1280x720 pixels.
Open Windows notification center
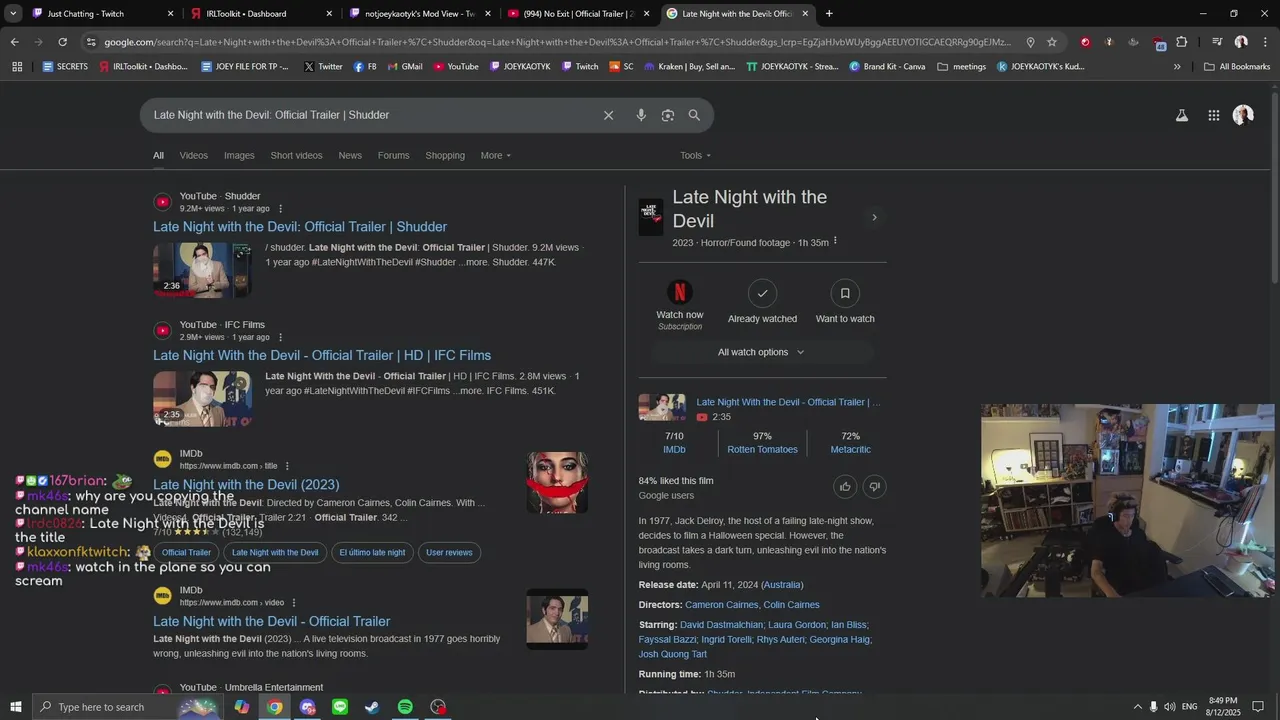click(x=1258, y=707)
